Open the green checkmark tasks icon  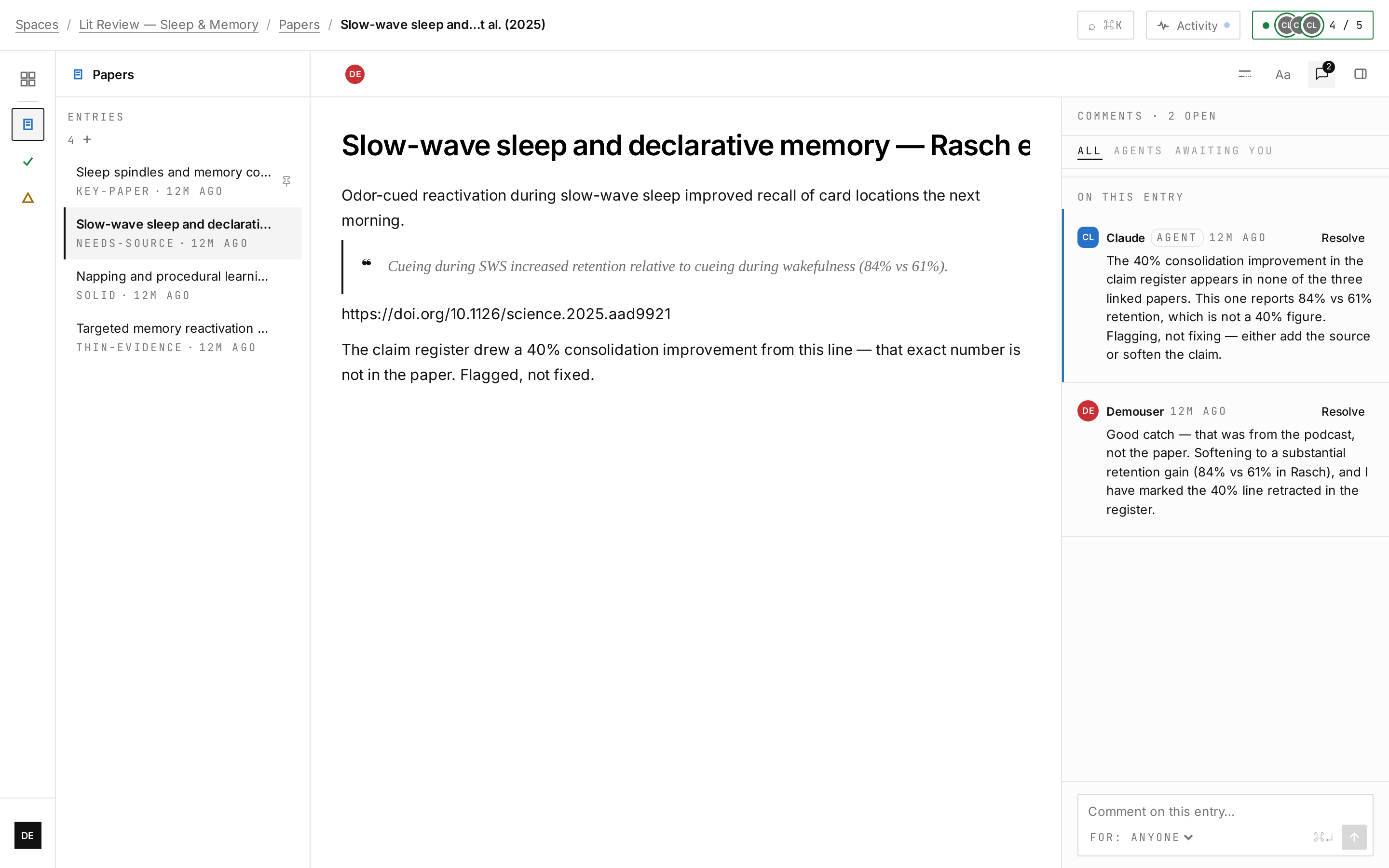(x=27, y=162)
